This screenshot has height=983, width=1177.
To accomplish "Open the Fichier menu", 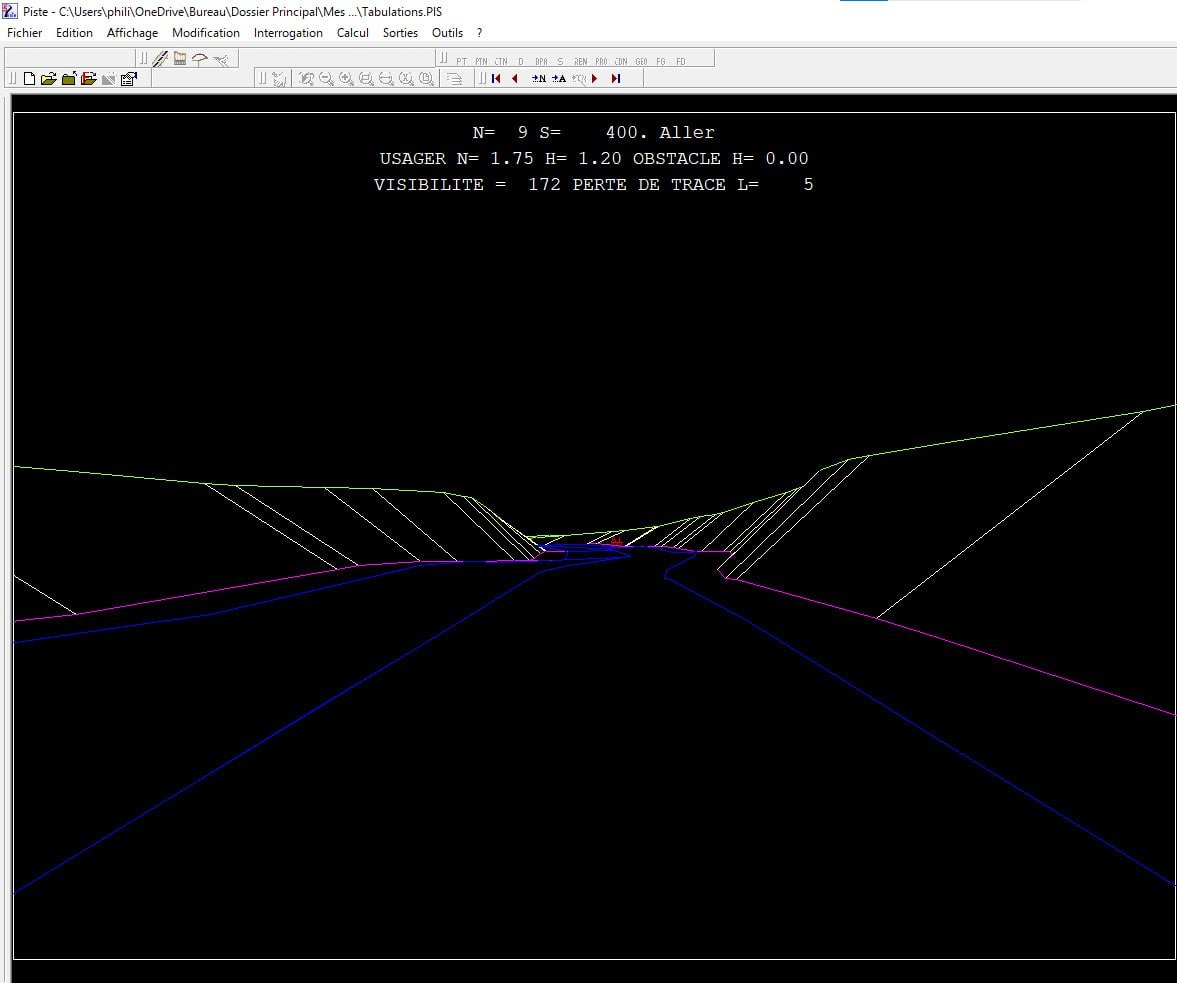I will [25, 33].
